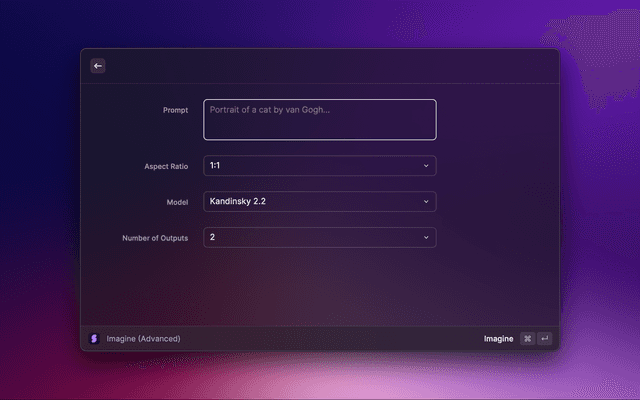Click the "Portrait of a cat" placeholder text
This screenshot has height=400, width=640.
[x=269, y=110]
